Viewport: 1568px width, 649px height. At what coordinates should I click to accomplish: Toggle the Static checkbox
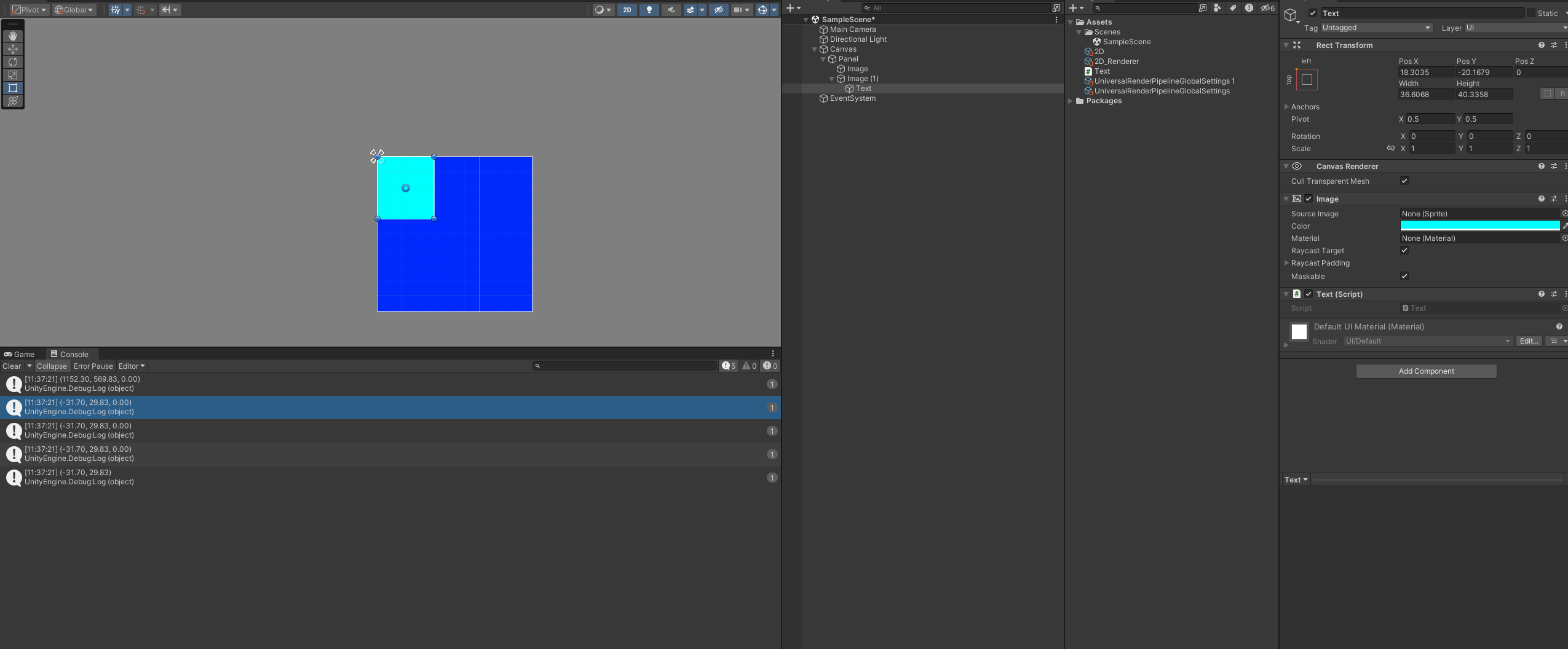click(1531, 13)
